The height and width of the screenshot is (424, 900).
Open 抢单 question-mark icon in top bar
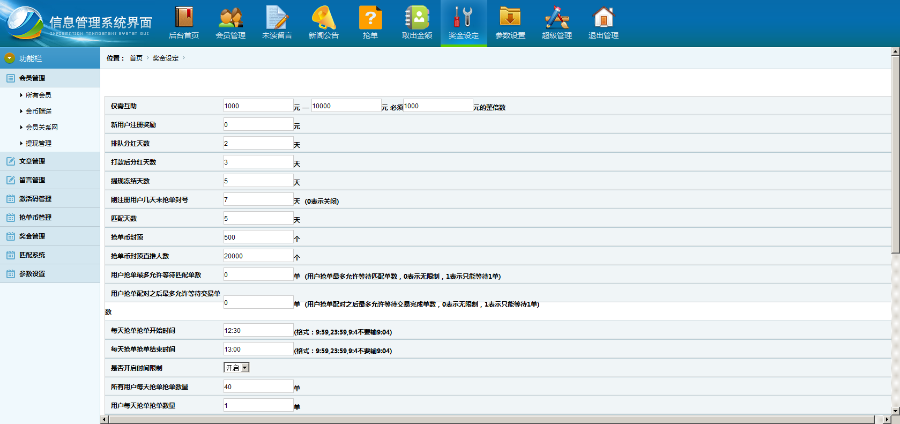(370, 17)
